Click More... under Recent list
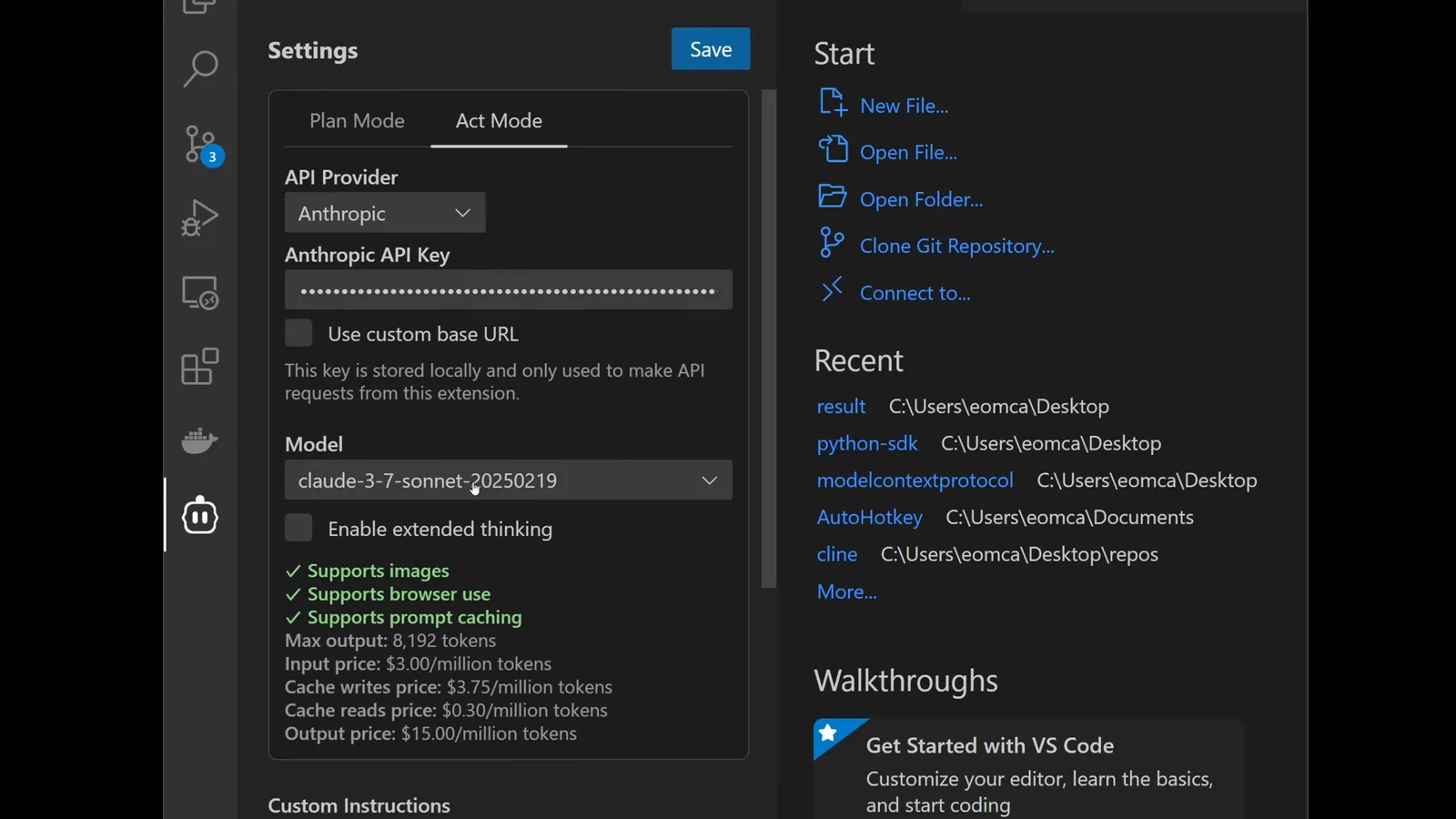Image resolution: width=1456 pixels, height=819 pixels. click(x=847, y=591)
